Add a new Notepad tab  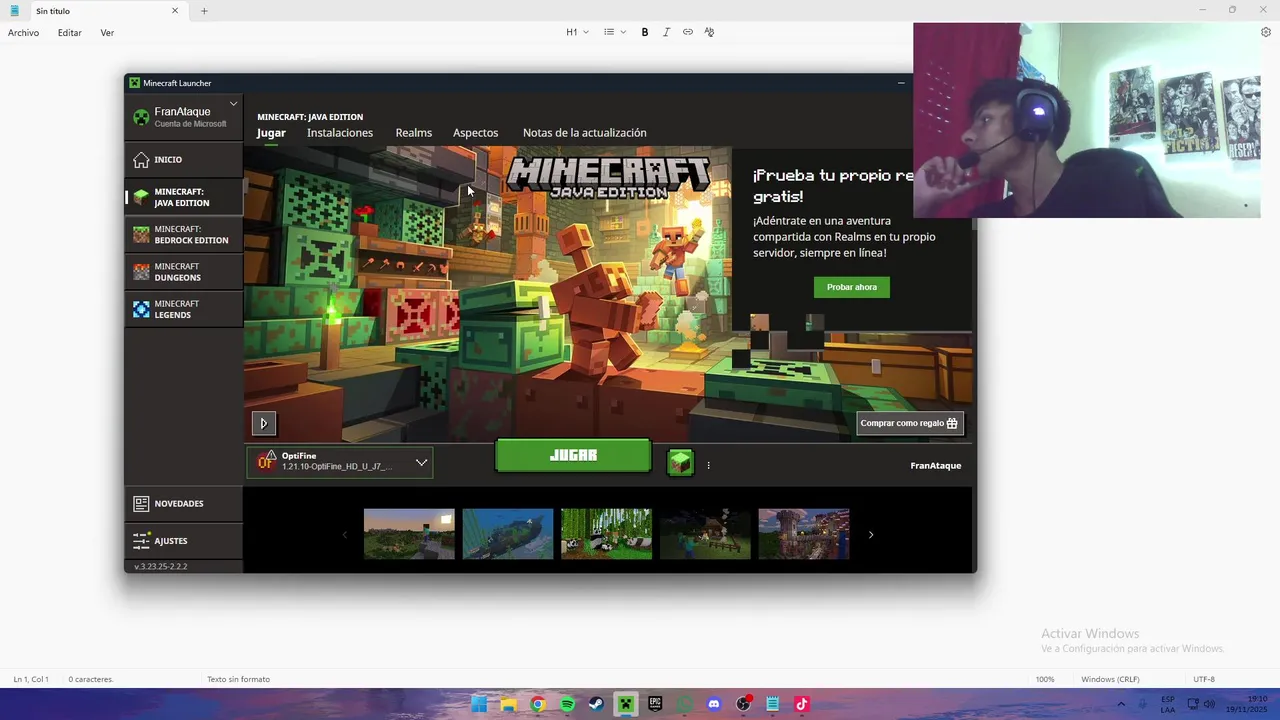pos(204,11)
